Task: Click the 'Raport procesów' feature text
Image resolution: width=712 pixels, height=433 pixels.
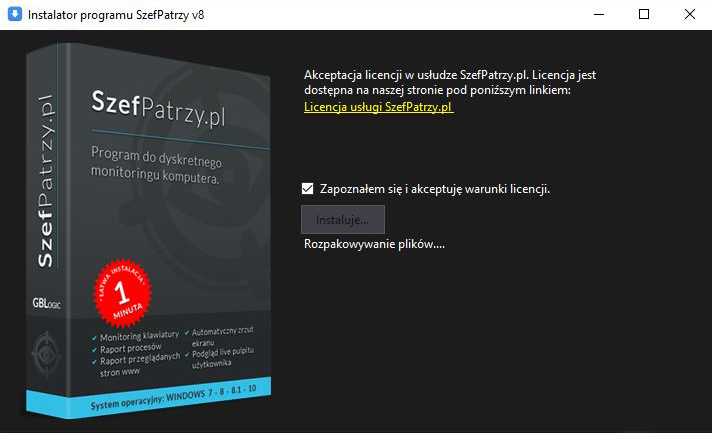Action: coord(130,348)
